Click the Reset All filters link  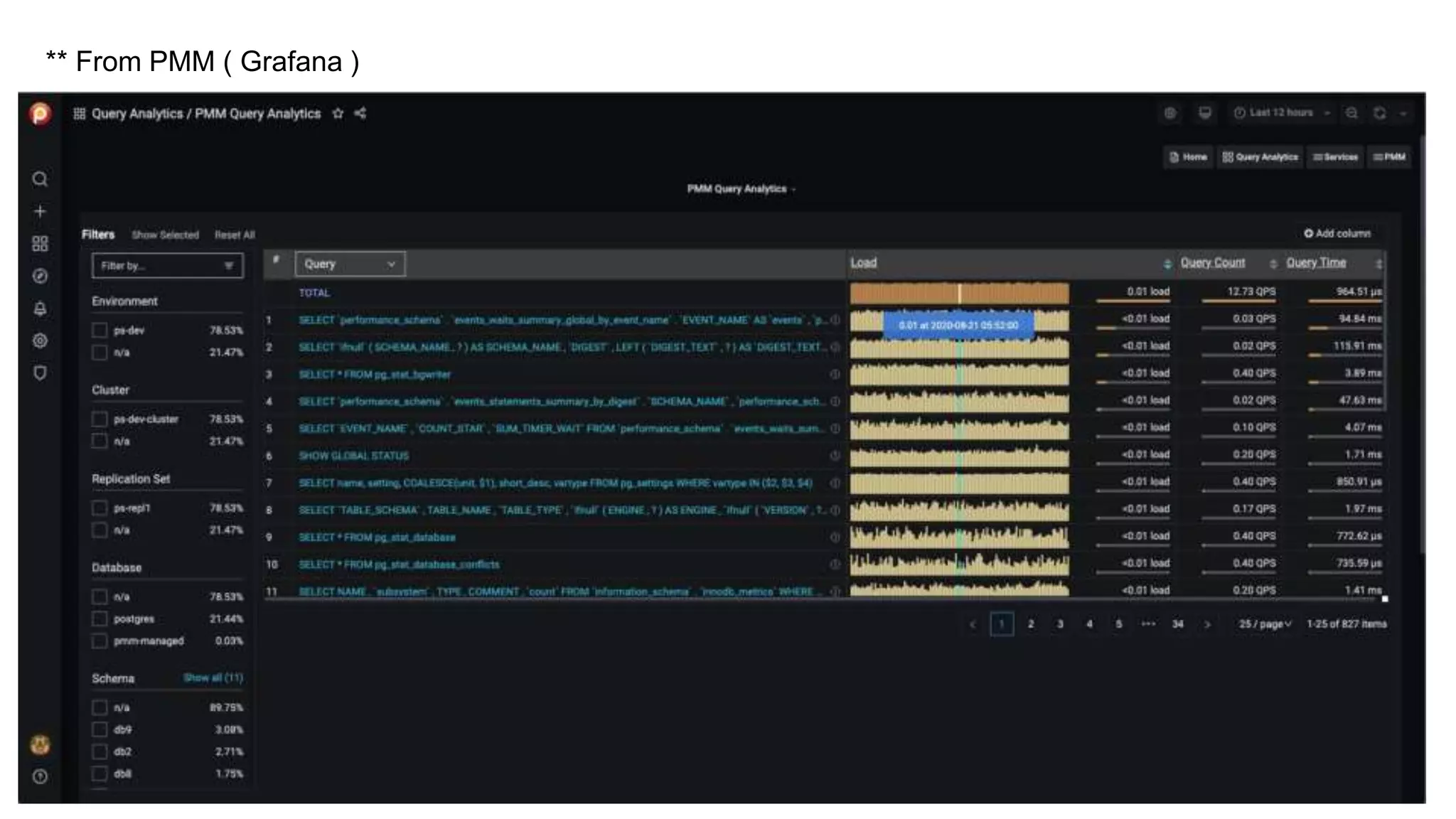235,235
